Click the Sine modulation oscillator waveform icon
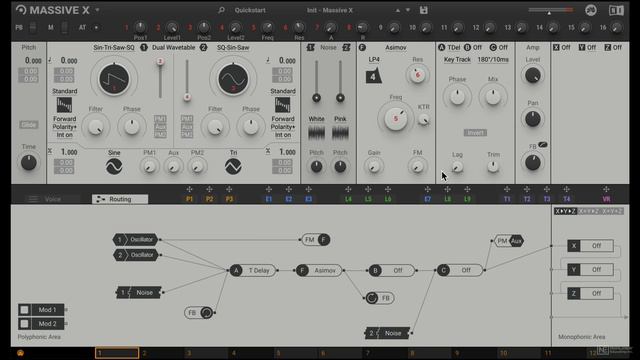Image resolution: width=640 pixels, height=360 pixels. pos(114,167)
